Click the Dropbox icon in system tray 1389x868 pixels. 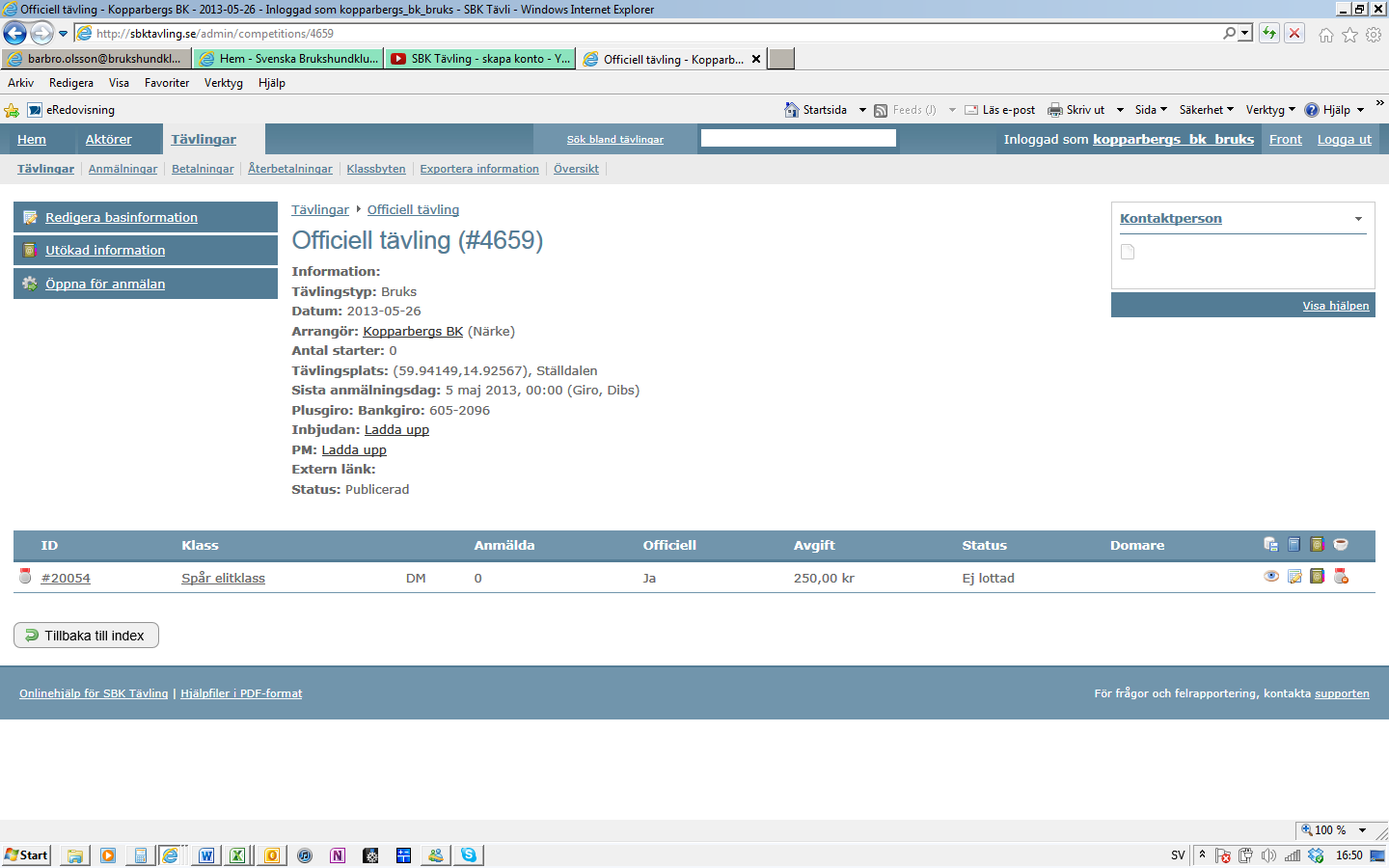tap(1316, 855)
